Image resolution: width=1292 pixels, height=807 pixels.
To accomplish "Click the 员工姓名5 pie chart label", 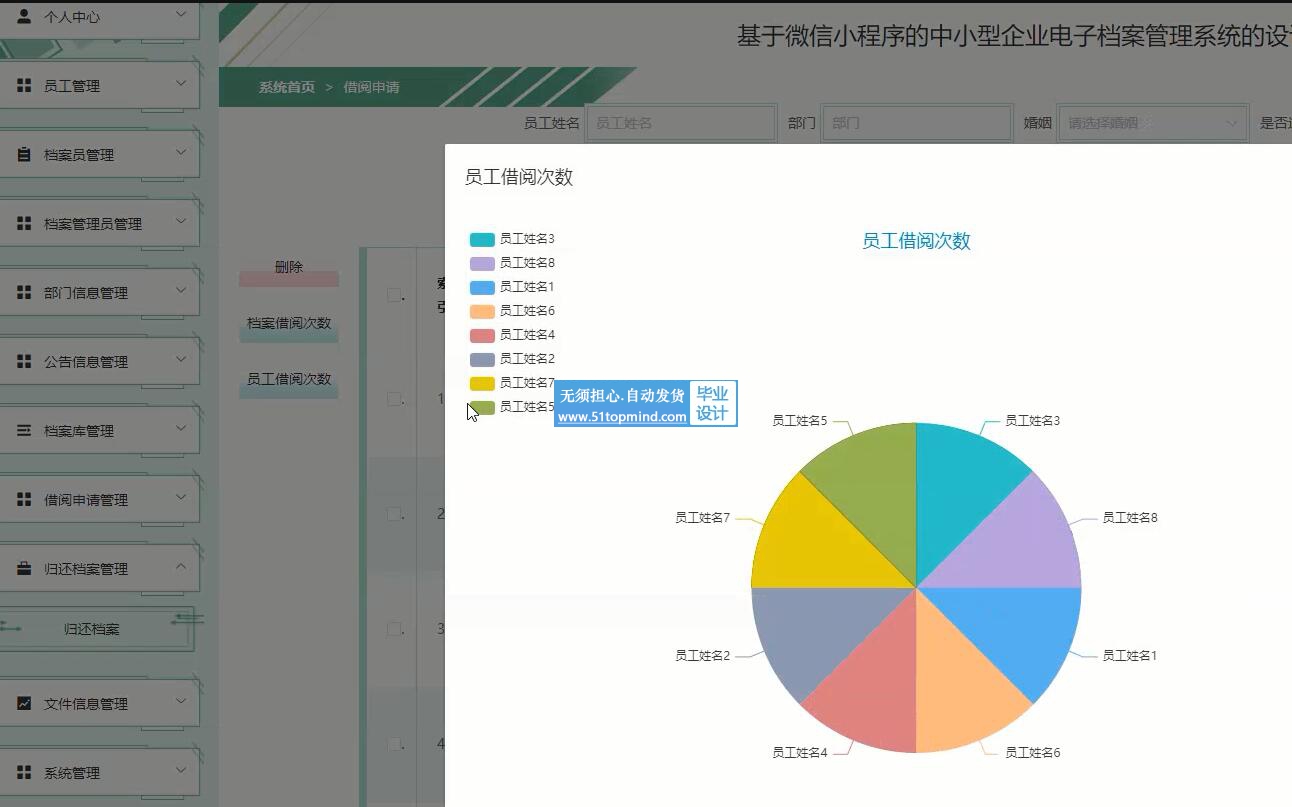I will coord(799,421).
